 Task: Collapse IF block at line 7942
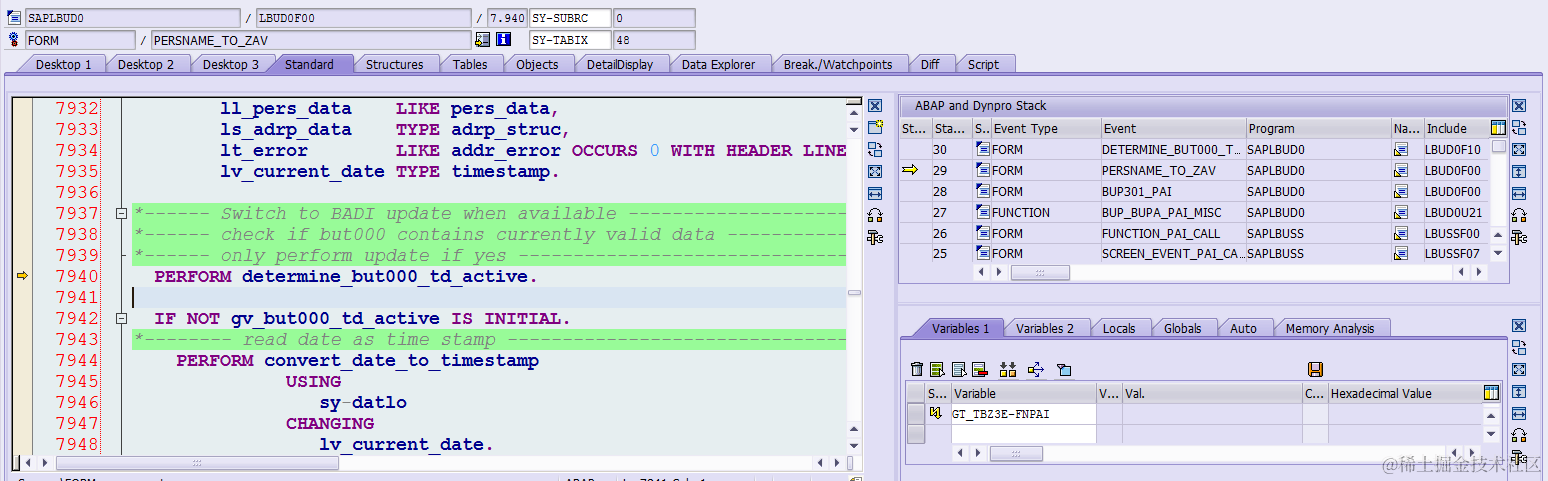tap(121, 319)
